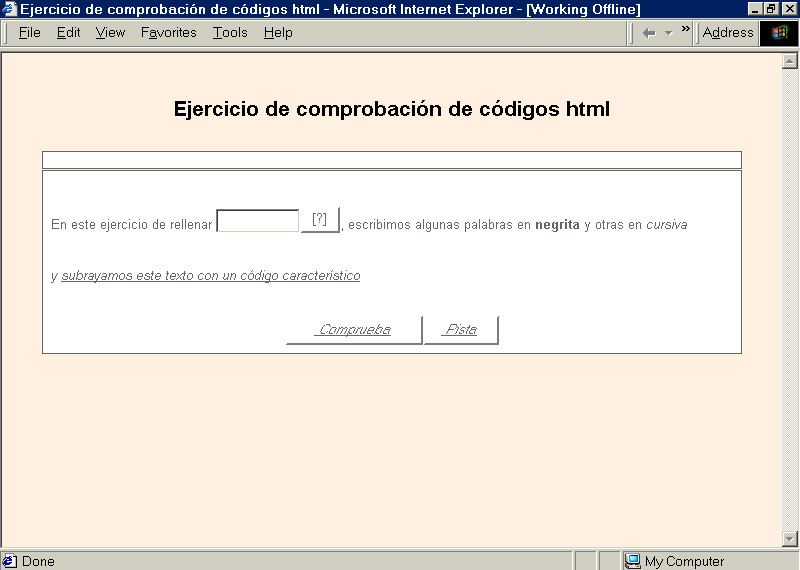The height and width of the screenshot is (570, 800).
Task: Click the My Computer zone icon
Action: coord(632,561)
